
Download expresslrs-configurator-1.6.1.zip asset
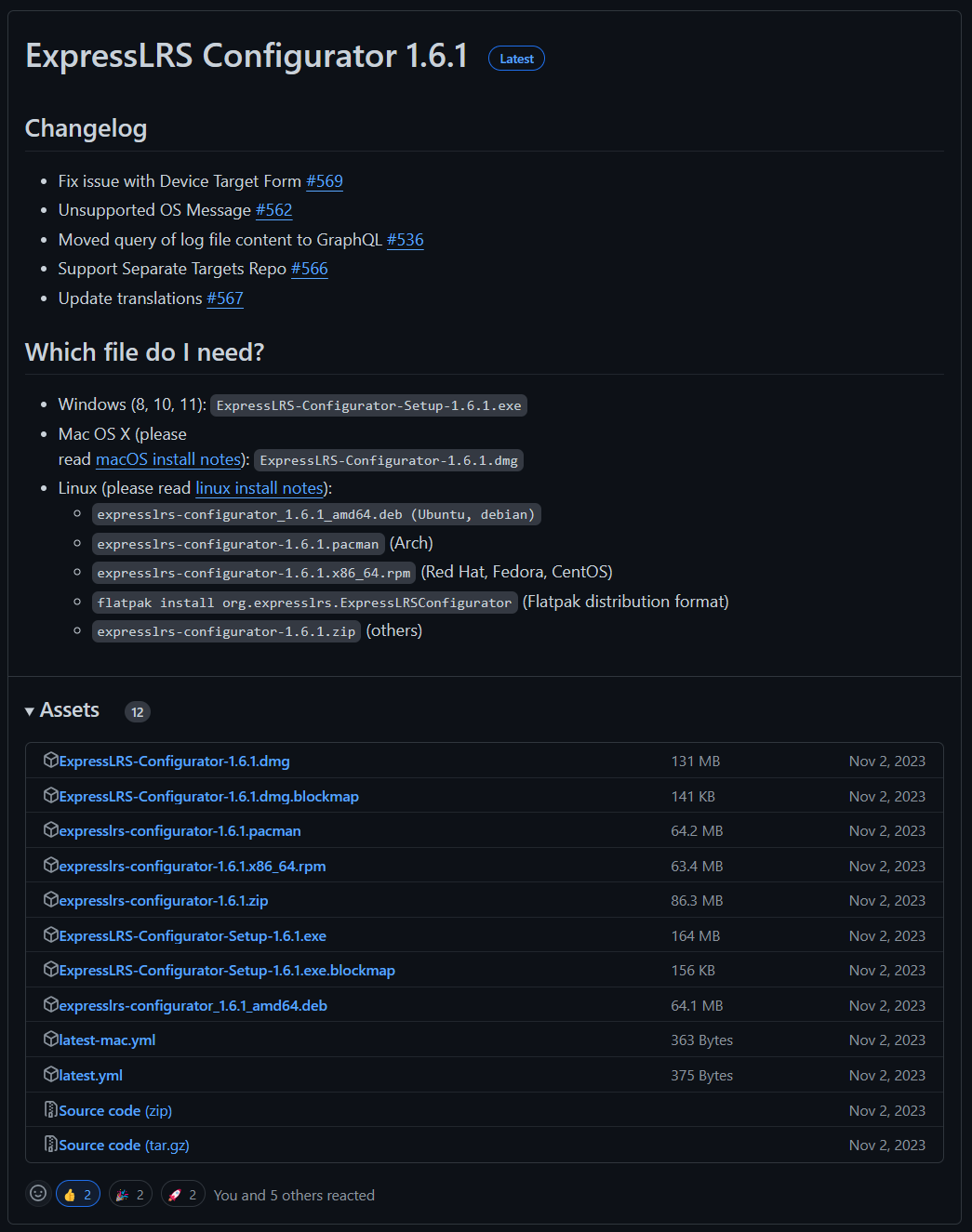164,900
